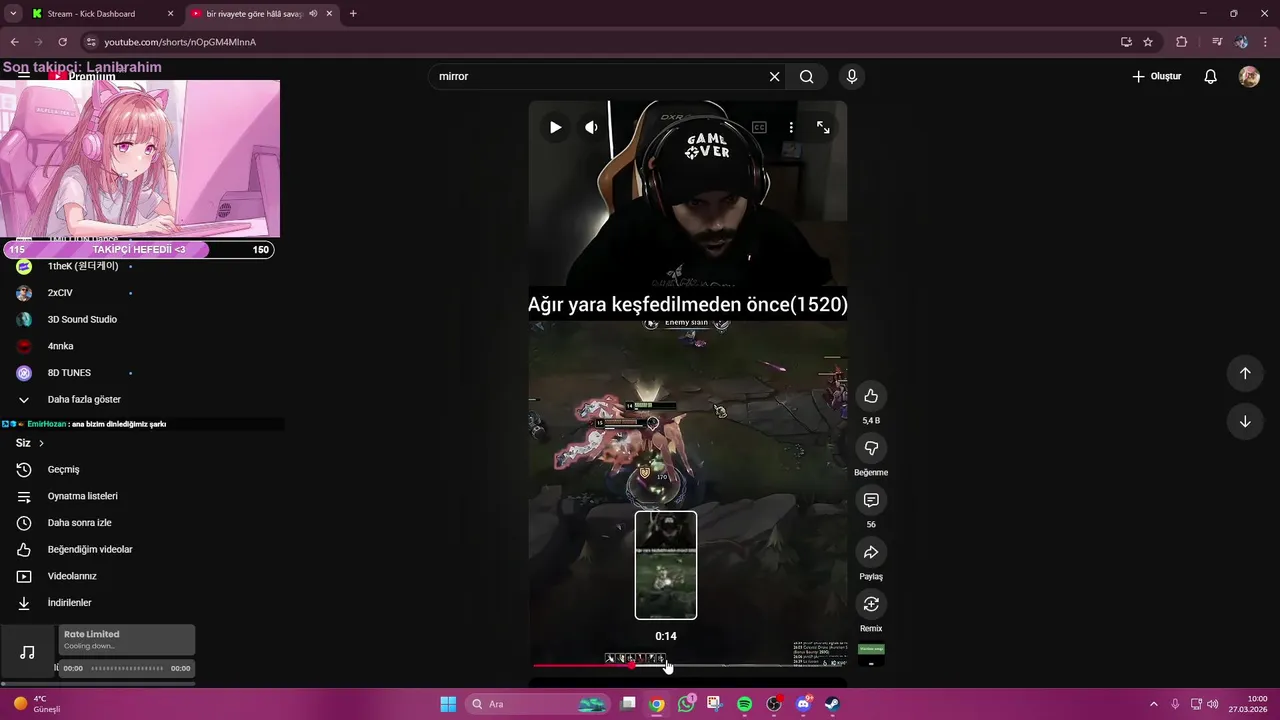Screen dimensions: 1280x720
Task: Open the Shorts three-dot options menu
Action: (791, 127)
